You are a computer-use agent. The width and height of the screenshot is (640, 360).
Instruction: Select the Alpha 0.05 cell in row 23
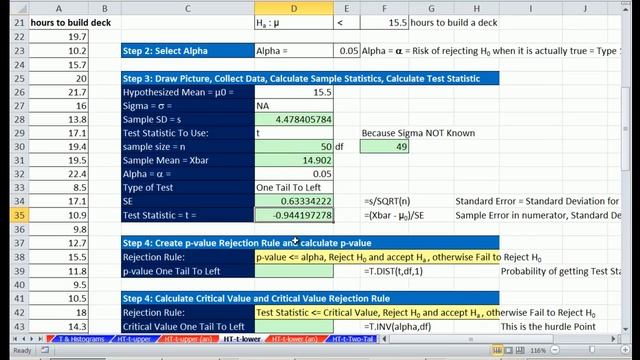(x=347, y=51)
